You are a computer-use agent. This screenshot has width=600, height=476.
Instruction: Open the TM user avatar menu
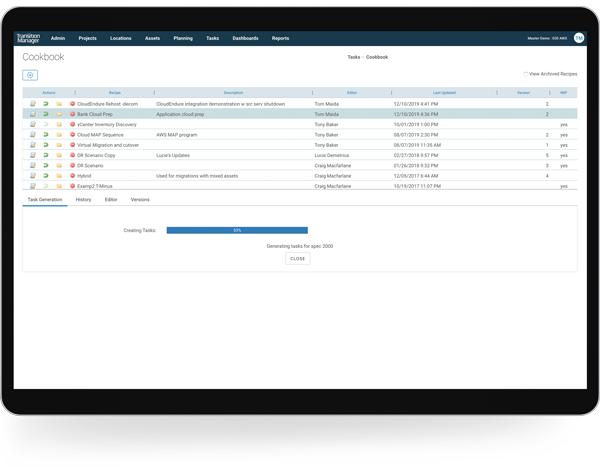(579, 38)
